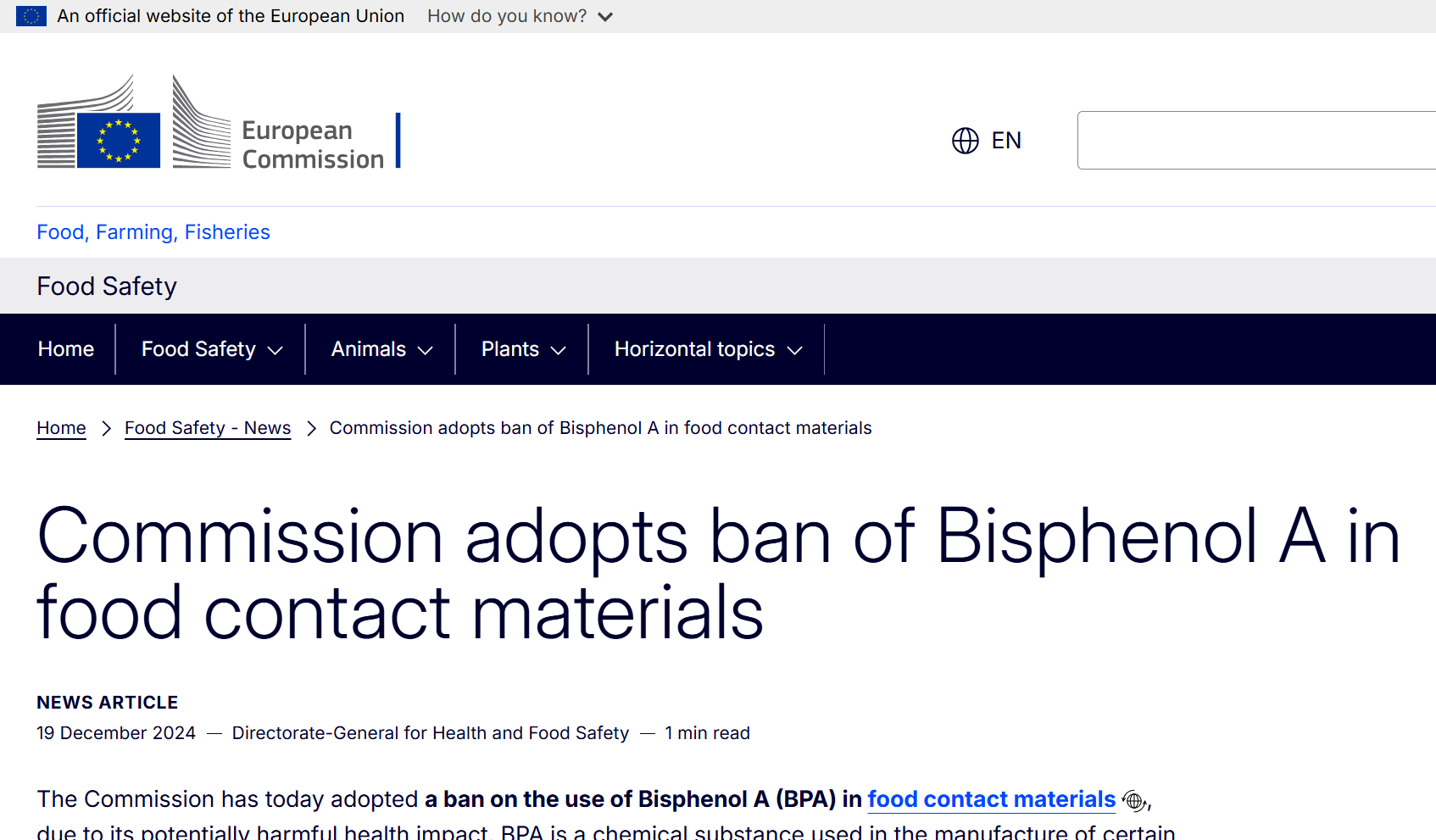The width and height of the screenshot is (1436, 840).
Task: Click the European Commission logo
Action: (x=219, y=124)
